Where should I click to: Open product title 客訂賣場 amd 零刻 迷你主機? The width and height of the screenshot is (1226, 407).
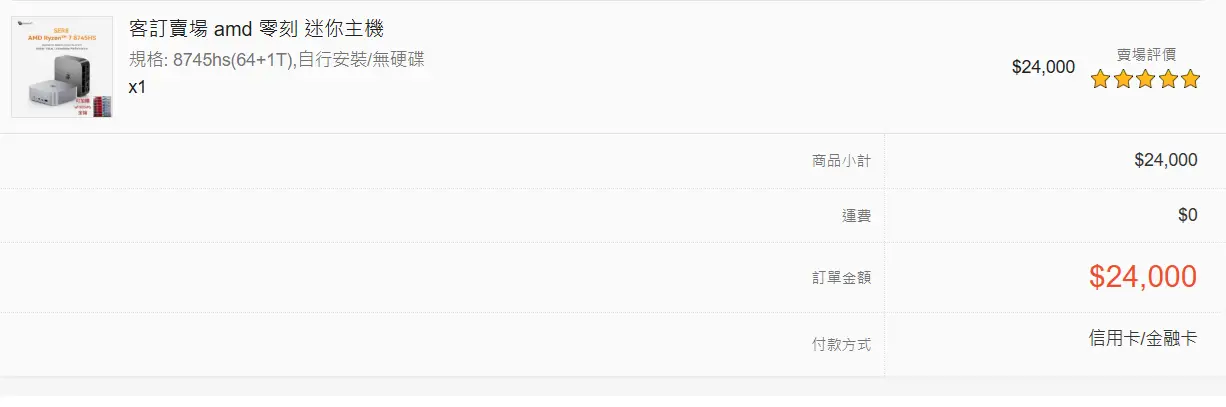click(257, 29)
